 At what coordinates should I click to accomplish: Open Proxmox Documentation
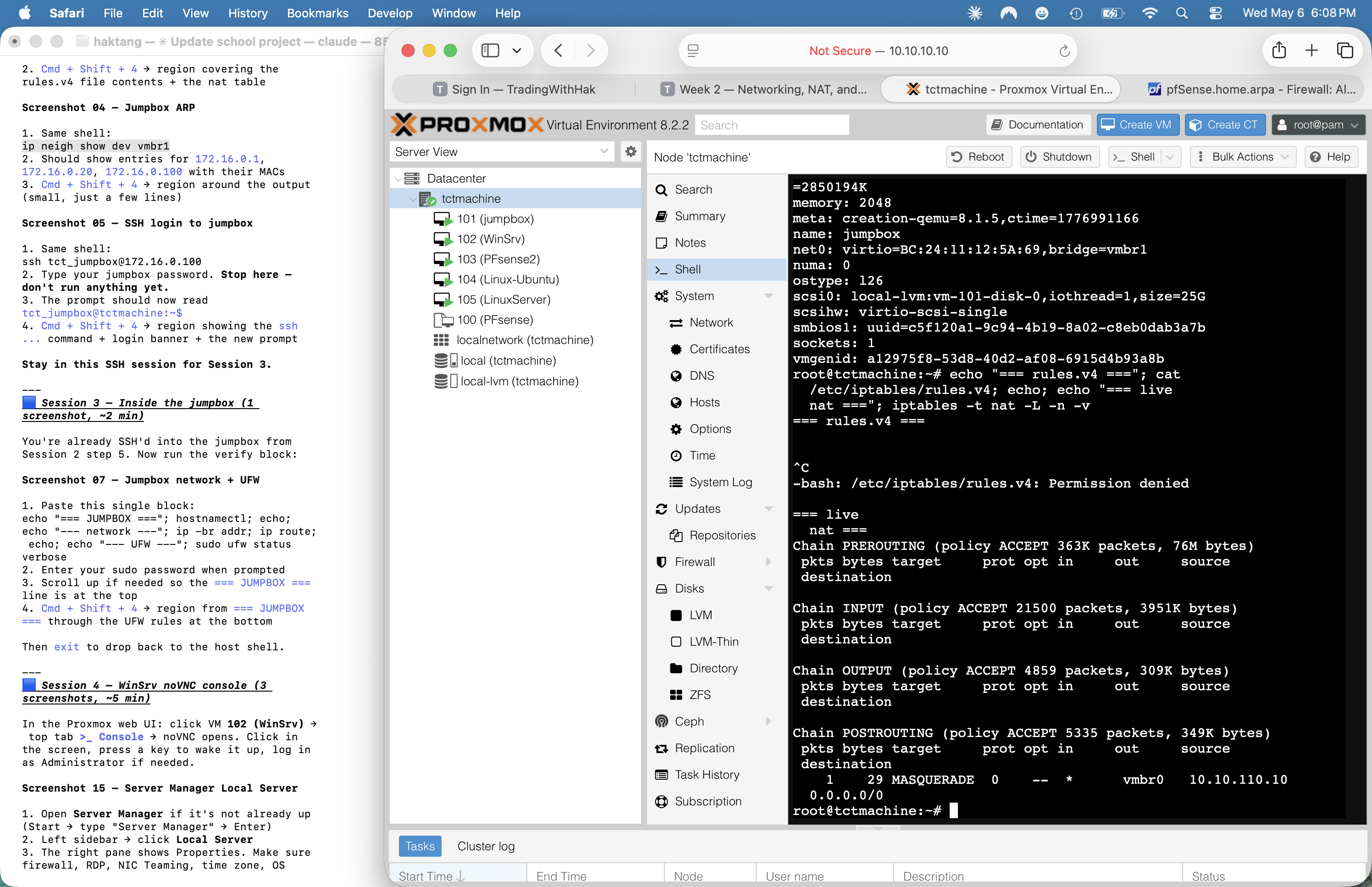tap(1038, 124)
